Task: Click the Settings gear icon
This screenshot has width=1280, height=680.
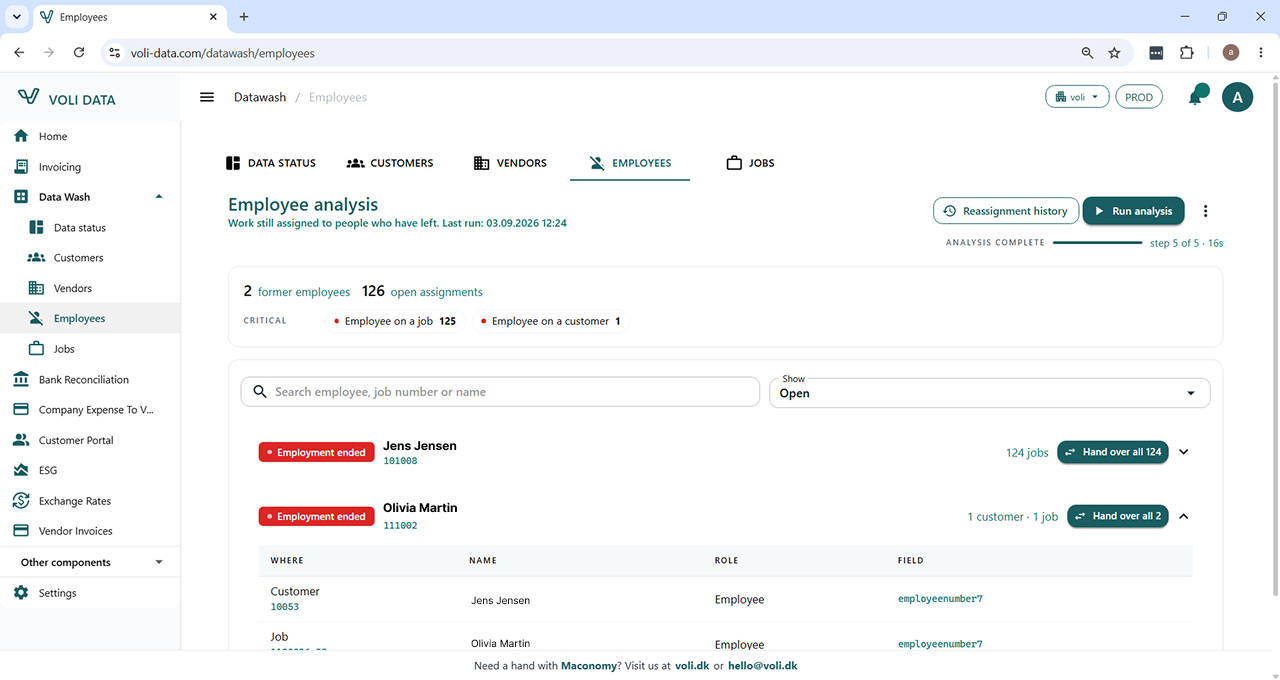Action: pyautogui.click(x=21, y=593)
